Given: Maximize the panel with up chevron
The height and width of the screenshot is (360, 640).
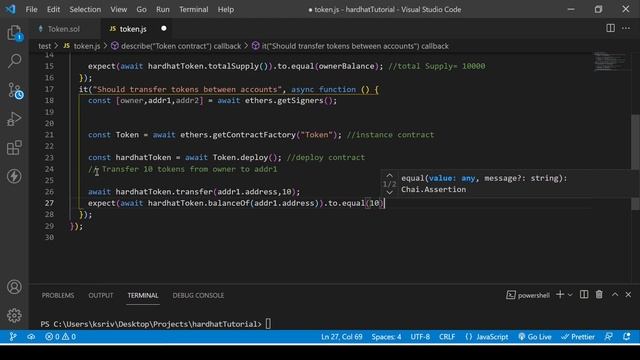Looking at the screenshot, I should pos(615,294).
